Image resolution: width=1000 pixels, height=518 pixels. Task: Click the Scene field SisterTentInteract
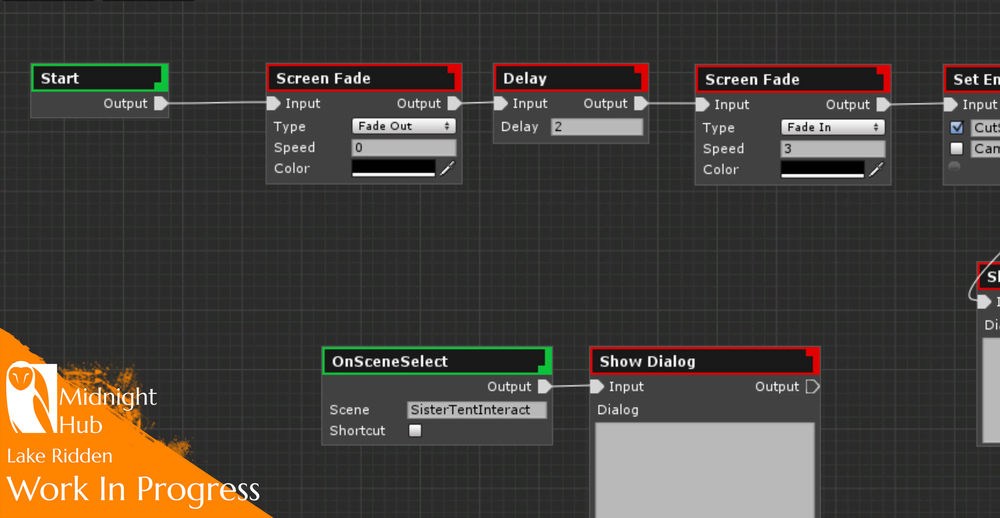(477, 410)
